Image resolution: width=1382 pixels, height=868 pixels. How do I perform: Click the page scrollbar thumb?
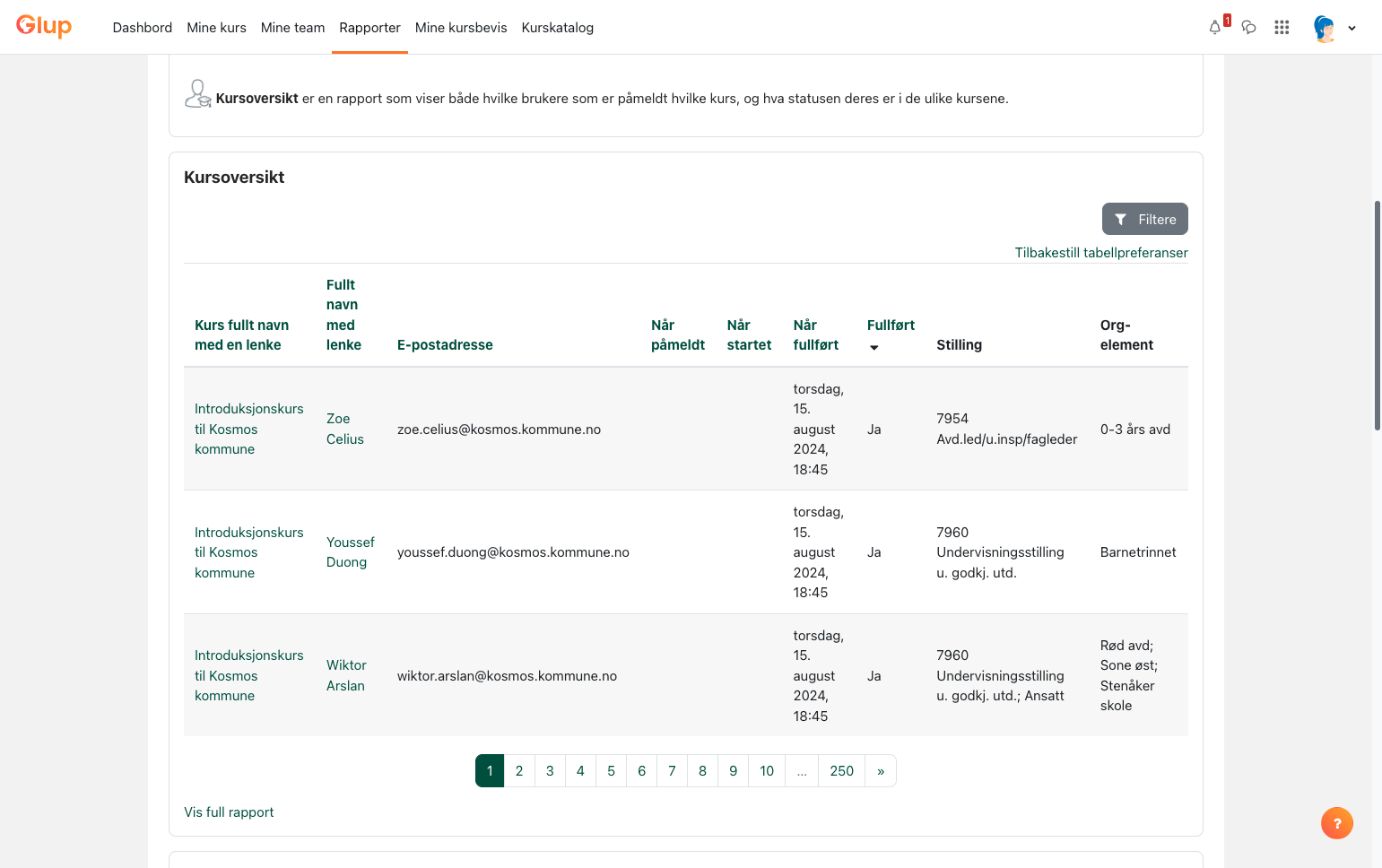pos(1378,316)
